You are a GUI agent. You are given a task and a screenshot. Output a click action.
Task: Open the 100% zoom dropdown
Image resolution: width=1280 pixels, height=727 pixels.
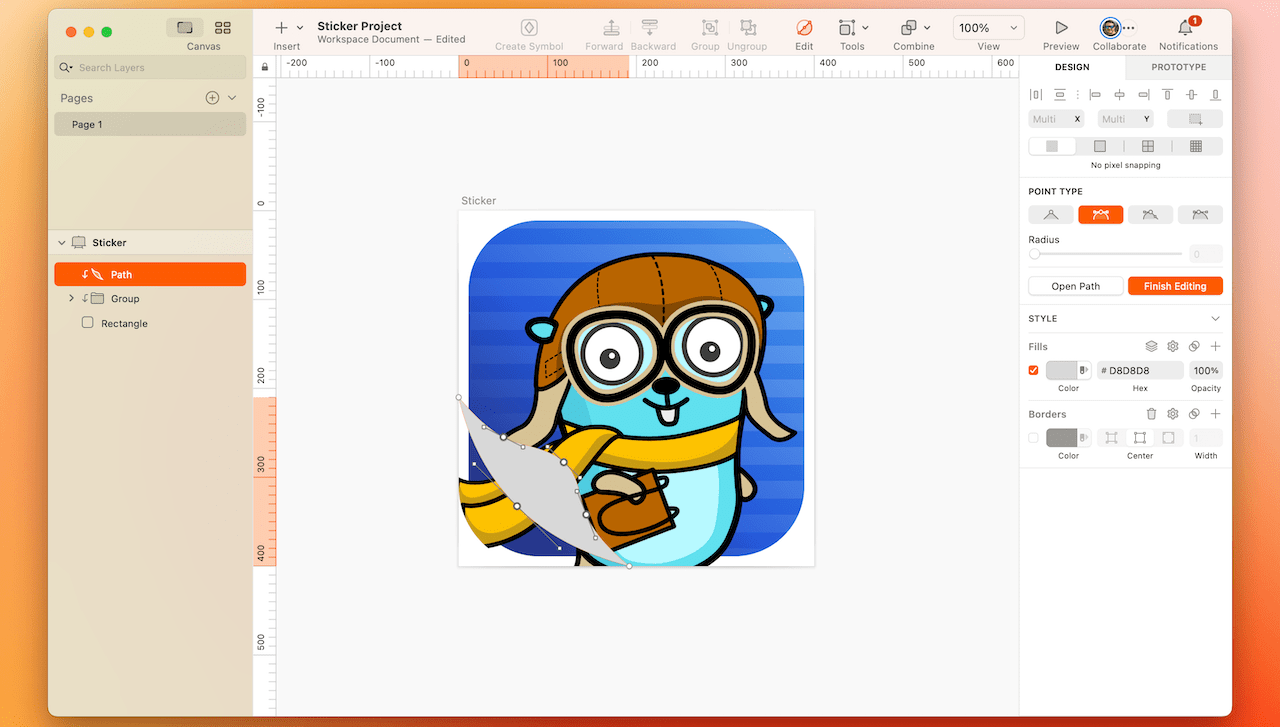tap(987, 28)
